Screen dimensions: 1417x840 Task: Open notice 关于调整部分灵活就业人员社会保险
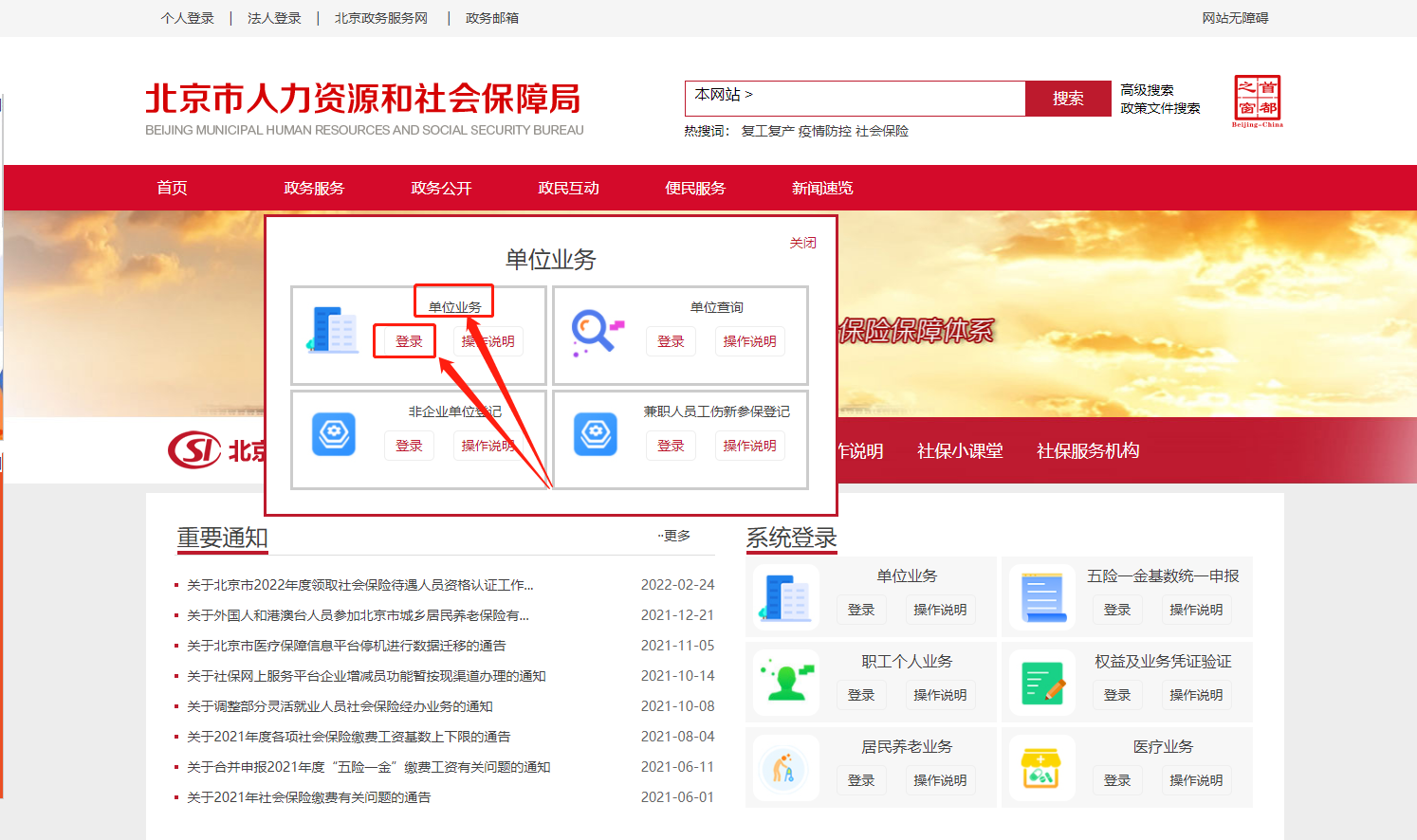click(340, 706)
